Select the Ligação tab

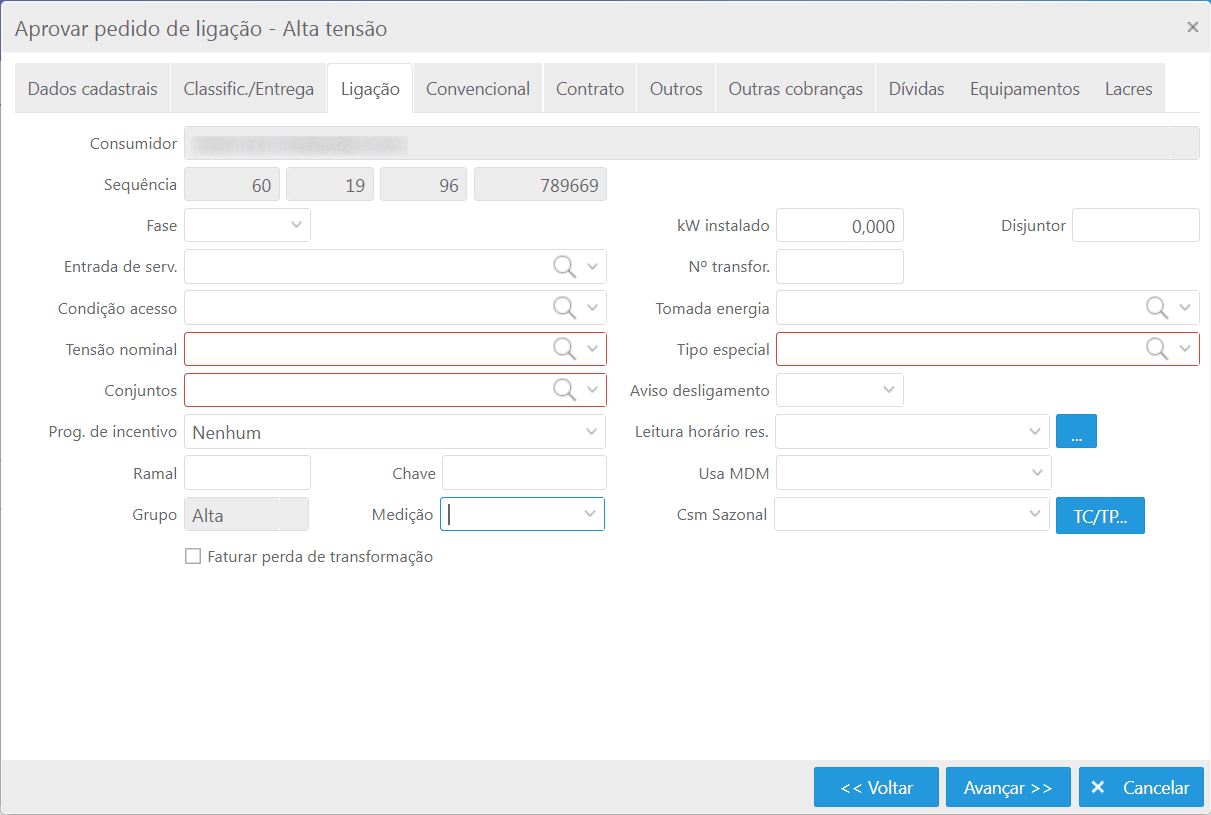[370, 88]
